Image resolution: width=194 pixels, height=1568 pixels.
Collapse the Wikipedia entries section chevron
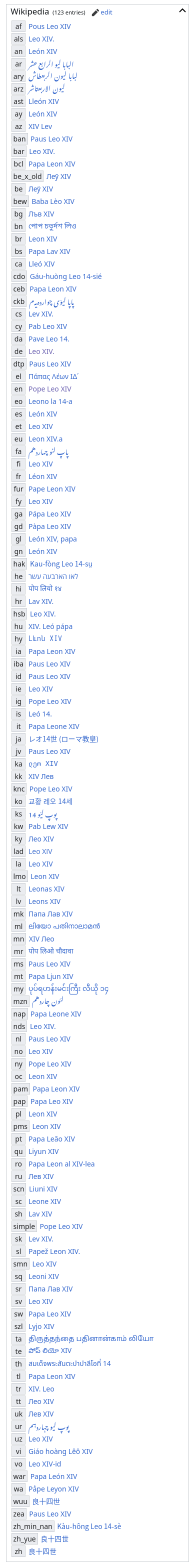(182, 11)
